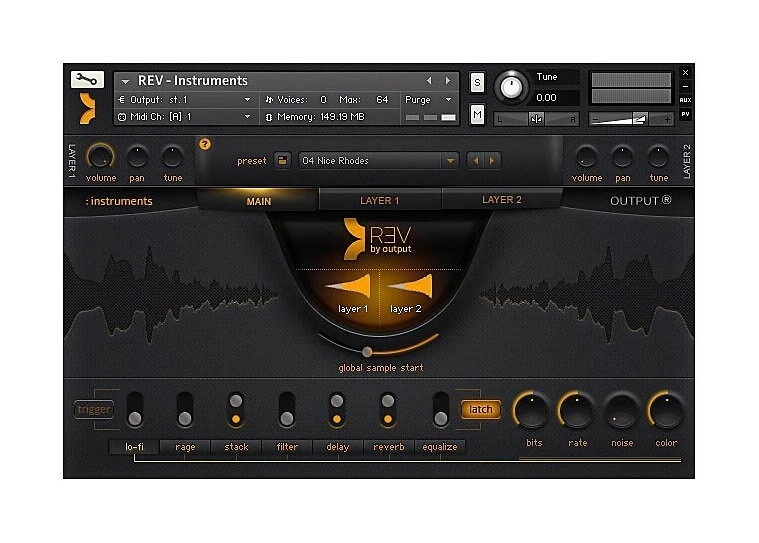Viewport: 759px width, 543px height.
Task: Click the Memory 149.19 MB text
Action: click(x=320, y=117)
